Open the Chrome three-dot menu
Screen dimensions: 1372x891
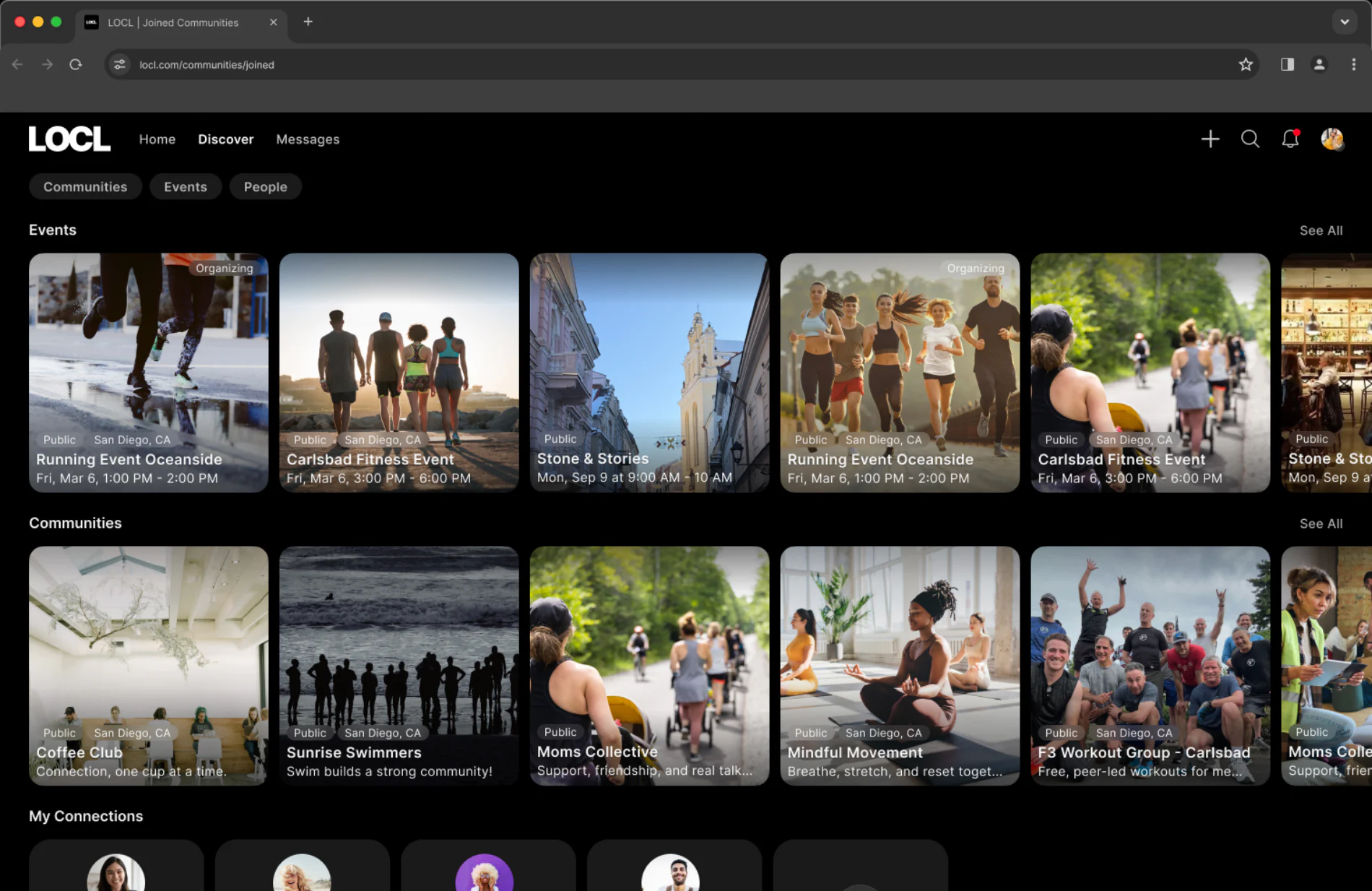[x=1353, y=64]
